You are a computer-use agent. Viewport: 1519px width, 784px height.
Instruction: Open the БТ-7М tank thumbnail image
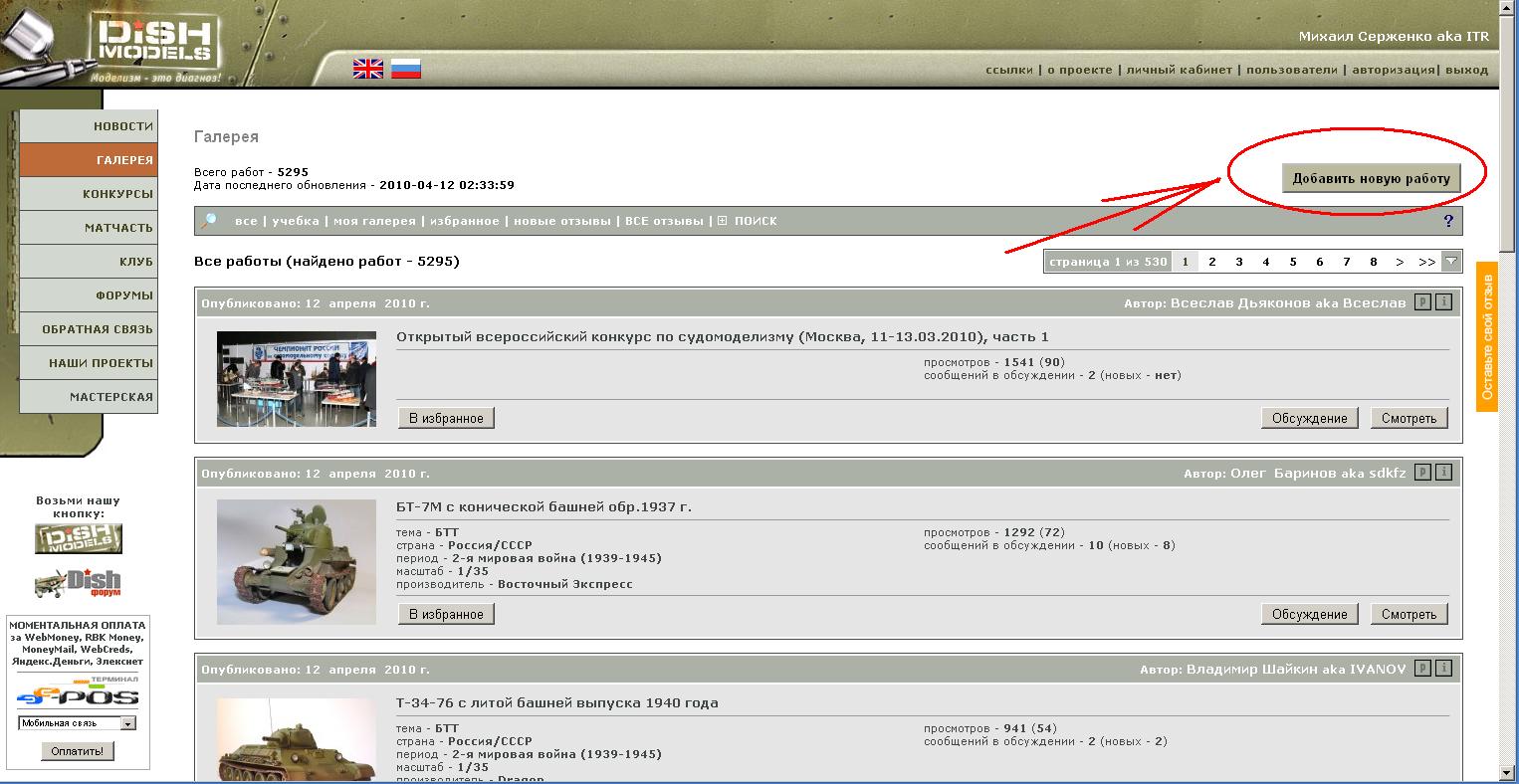pos(297,561)
